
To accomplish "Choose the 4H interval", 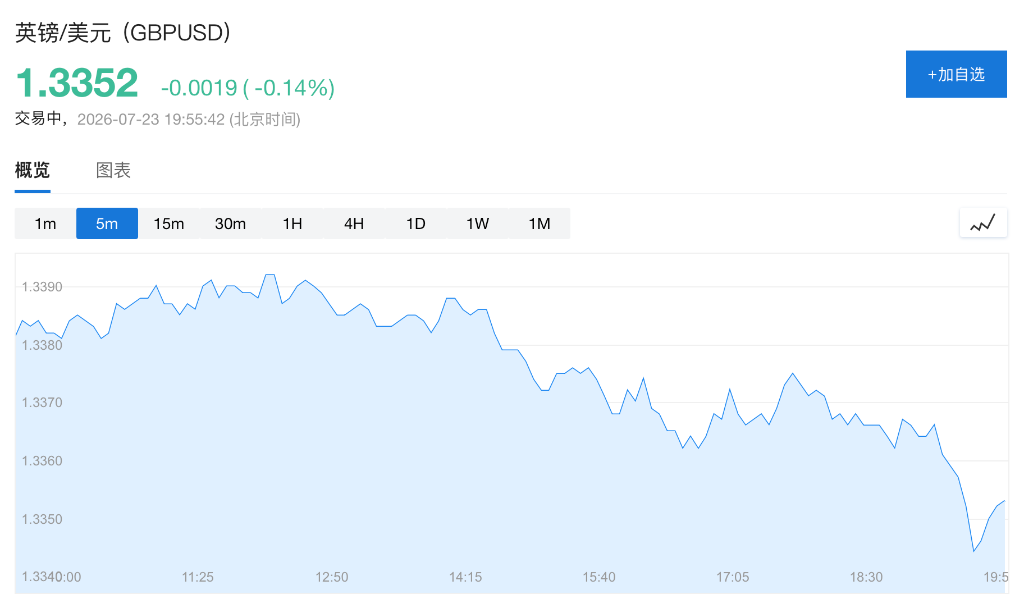I will coord(354,223).
